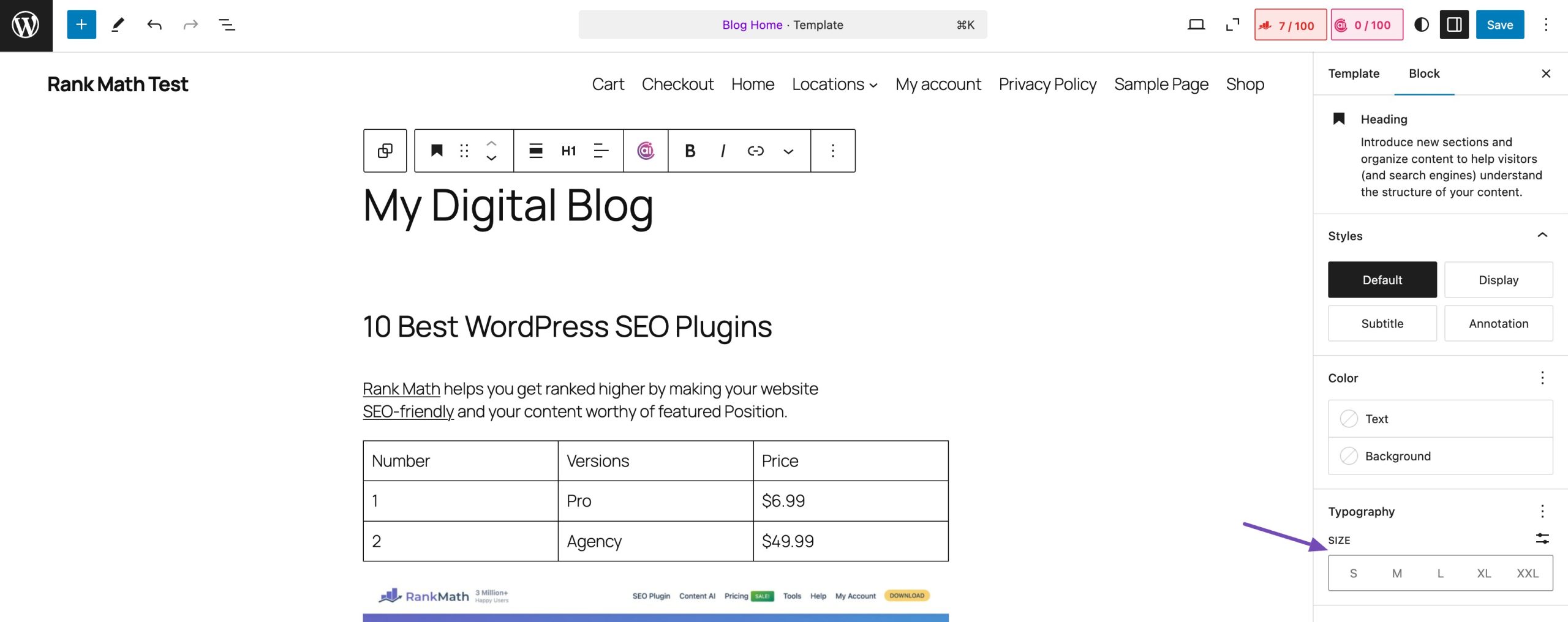
Task: Click the Rank Math link in paragraph
Action: click(401, 389)
